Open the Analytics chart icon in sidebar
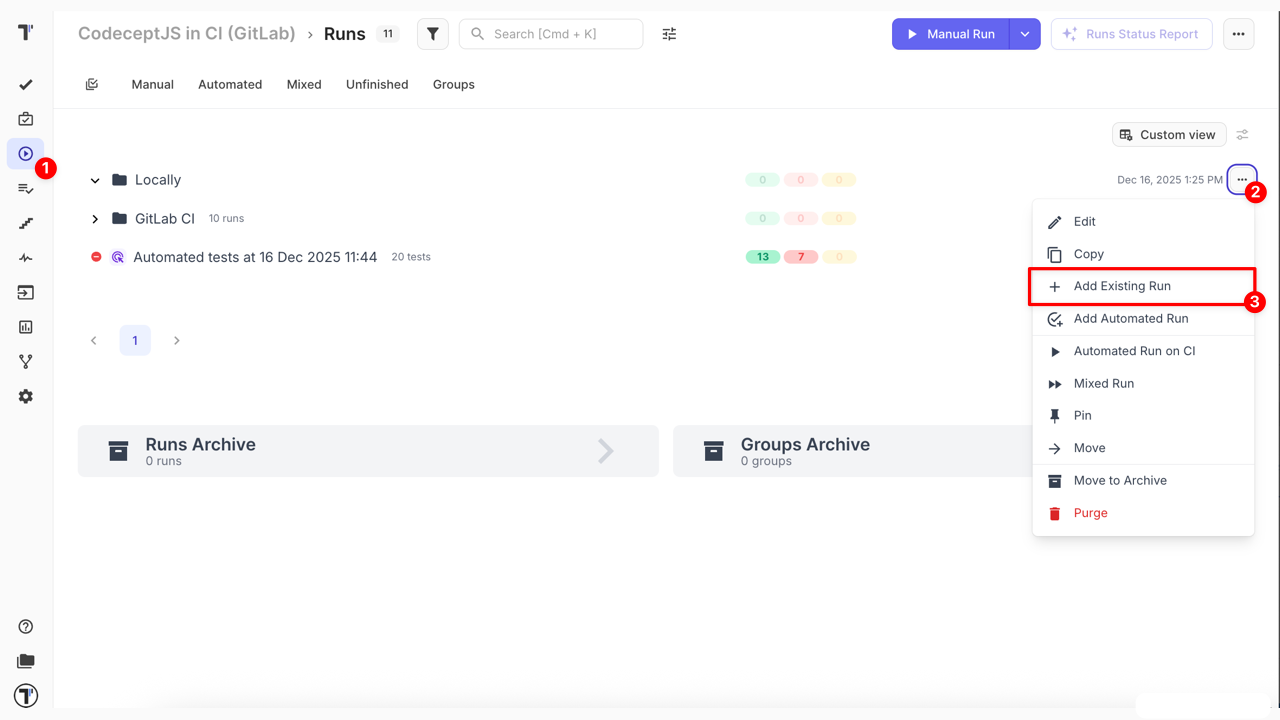Image resolution: width=1280 pixels, height=720 pixels. click(x=26, y=327)
